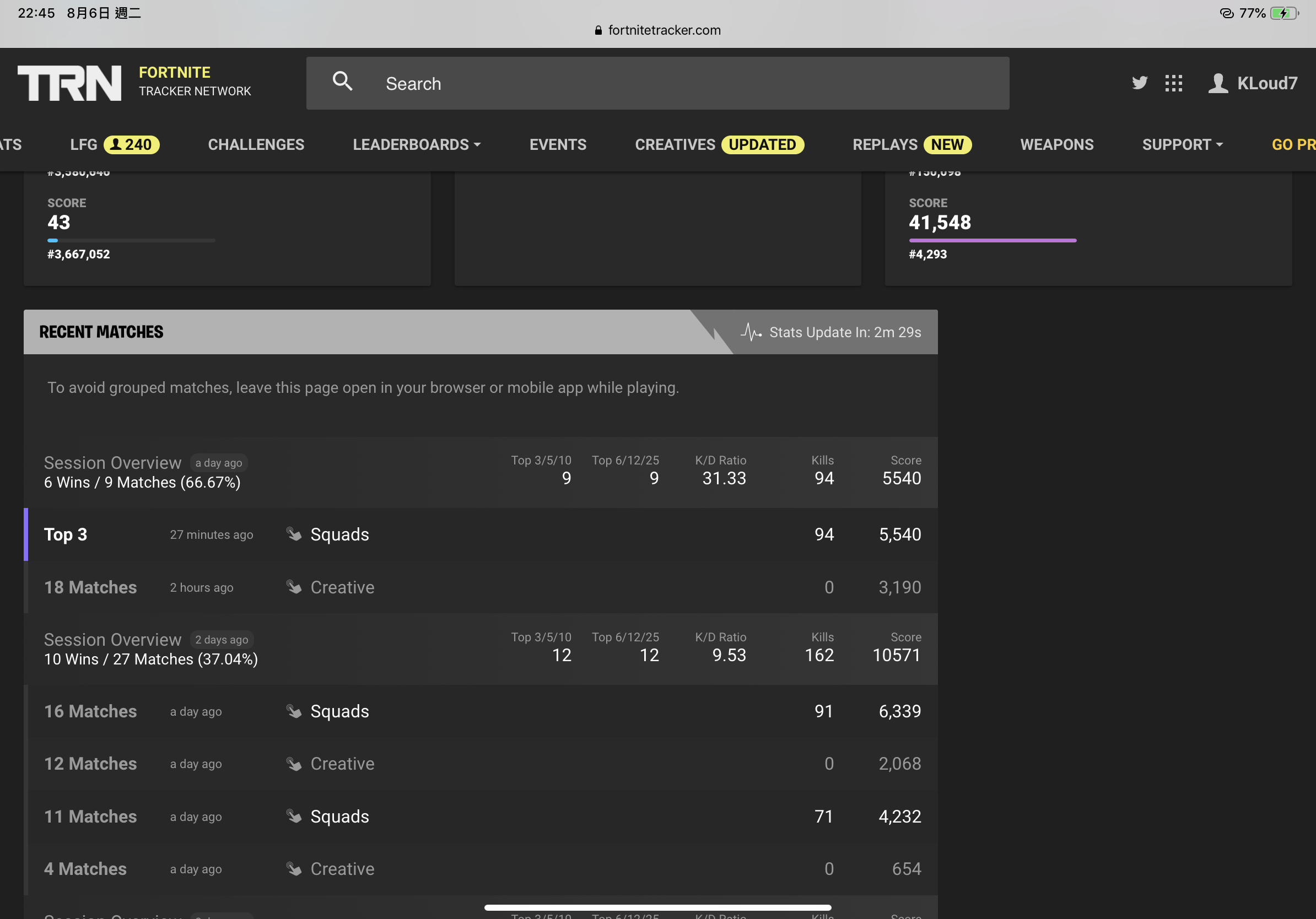
Task: Click the icon beside Squads in Top 3 row
Action: [x=294, y=534]
